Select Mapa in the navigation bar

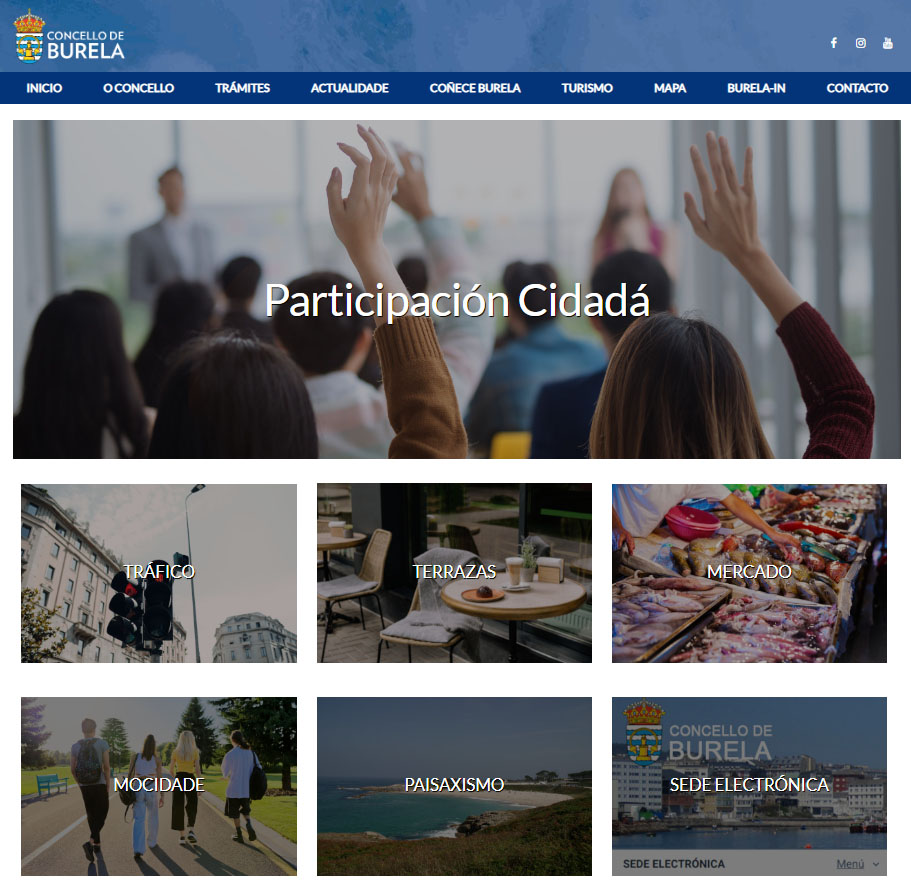click(670, 88)
